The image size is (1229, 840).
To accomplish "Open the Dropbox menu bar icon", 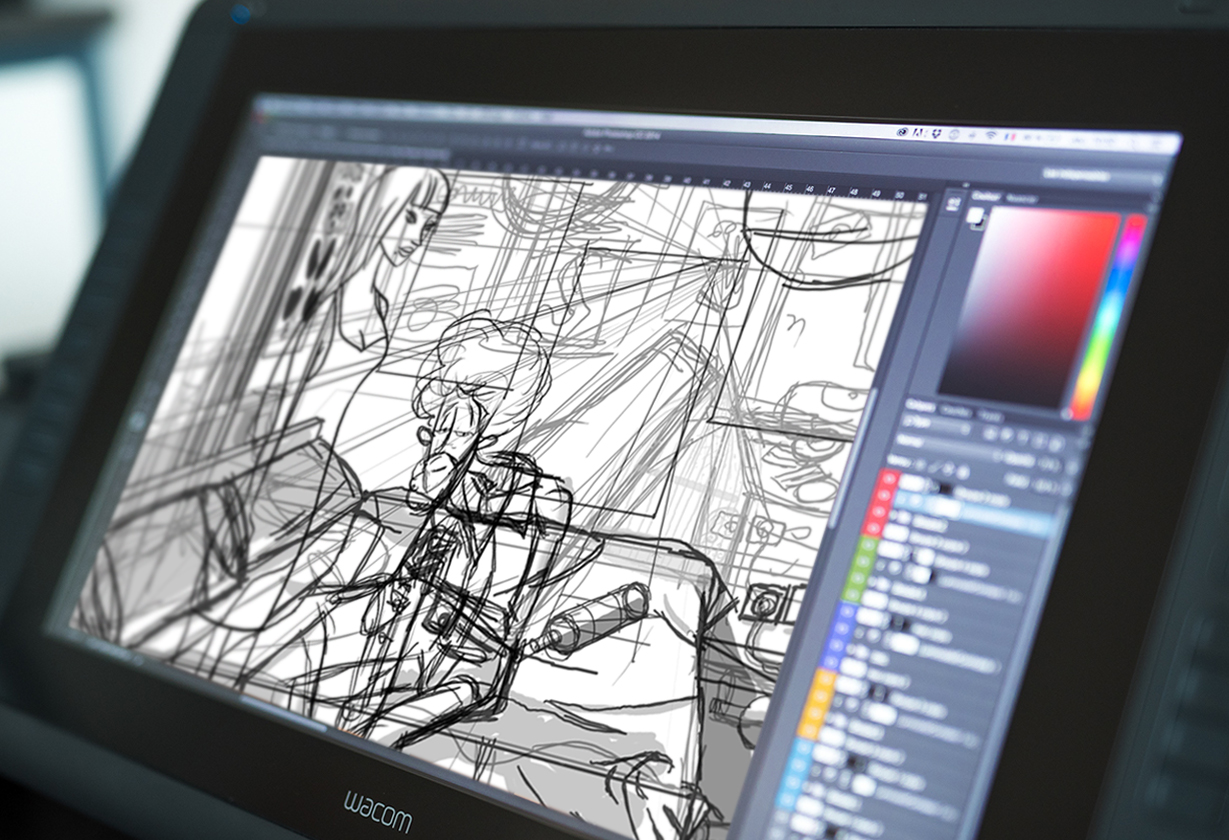I will [x=934, y=132].
